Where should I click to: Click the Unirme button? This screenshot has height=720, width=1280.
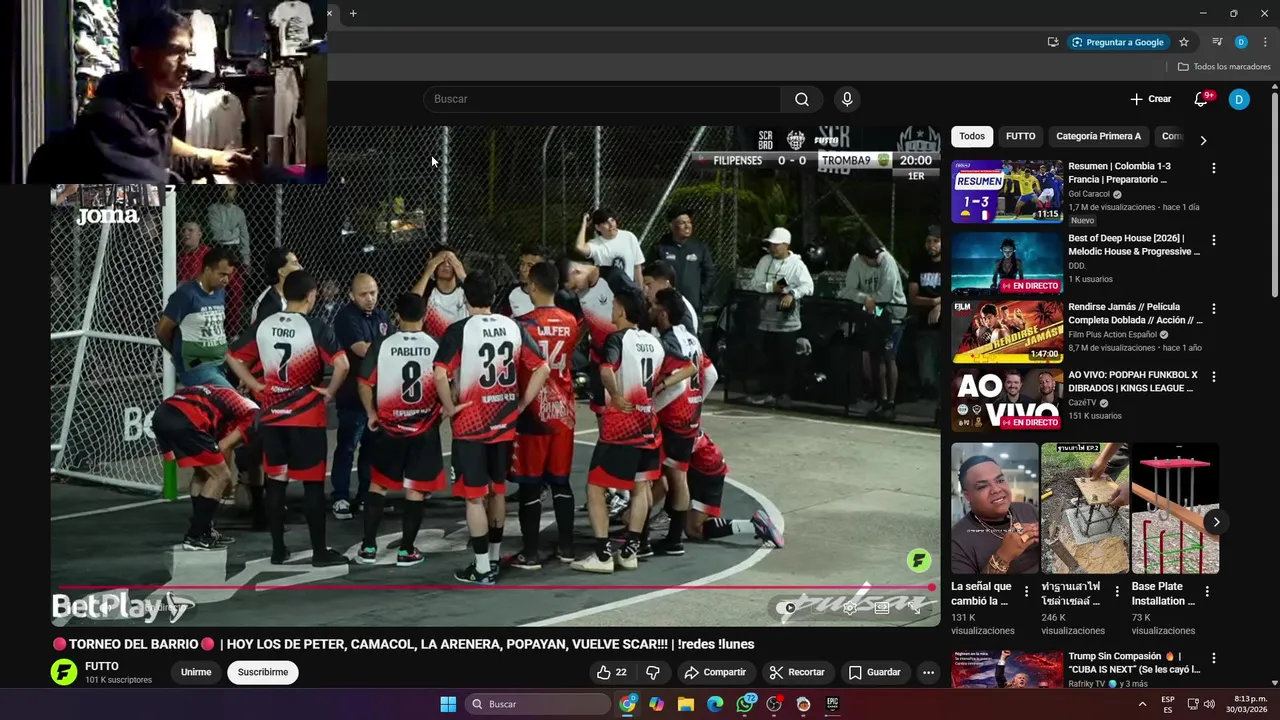tap(196, 672)
